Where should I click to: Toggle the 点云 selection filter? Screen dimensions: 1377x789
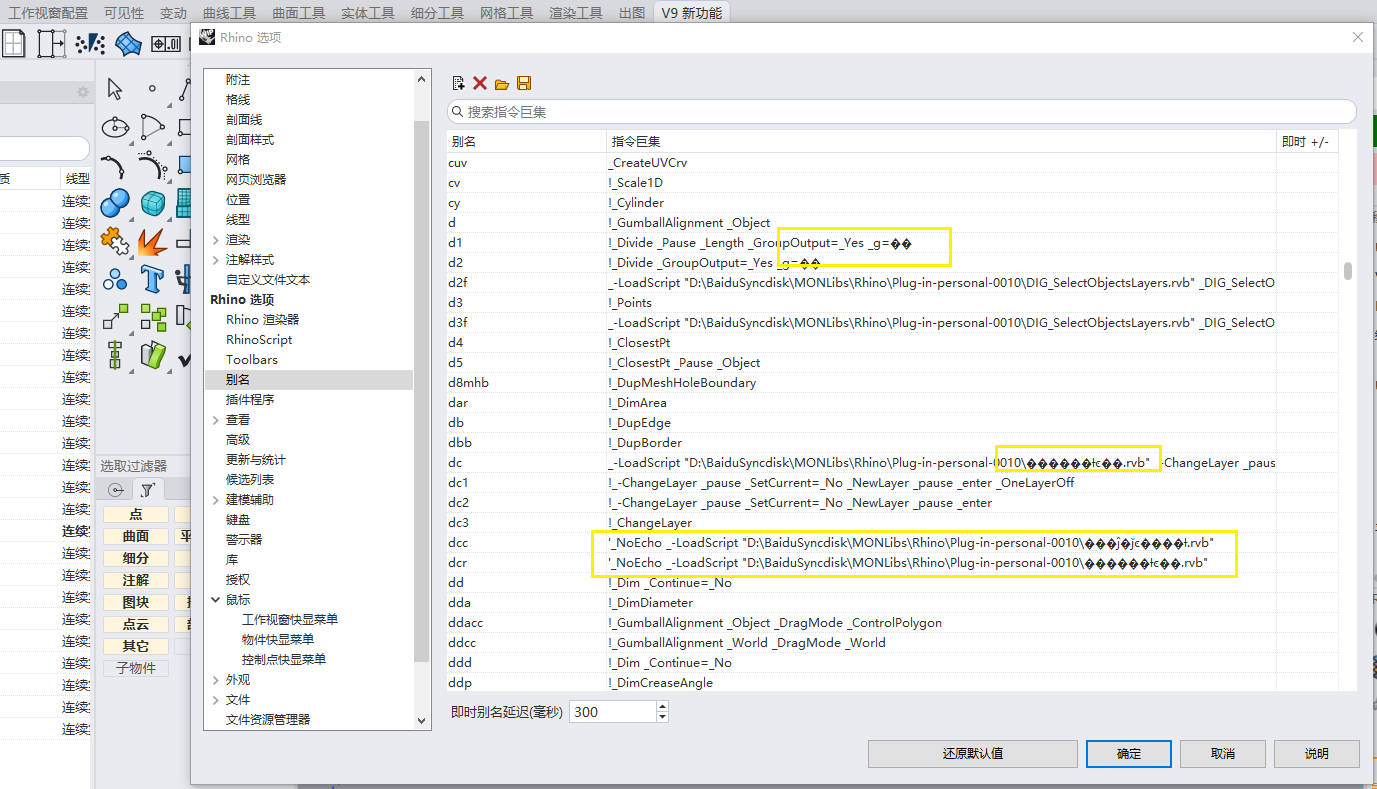pyautogui.click(x=136, y=625)
